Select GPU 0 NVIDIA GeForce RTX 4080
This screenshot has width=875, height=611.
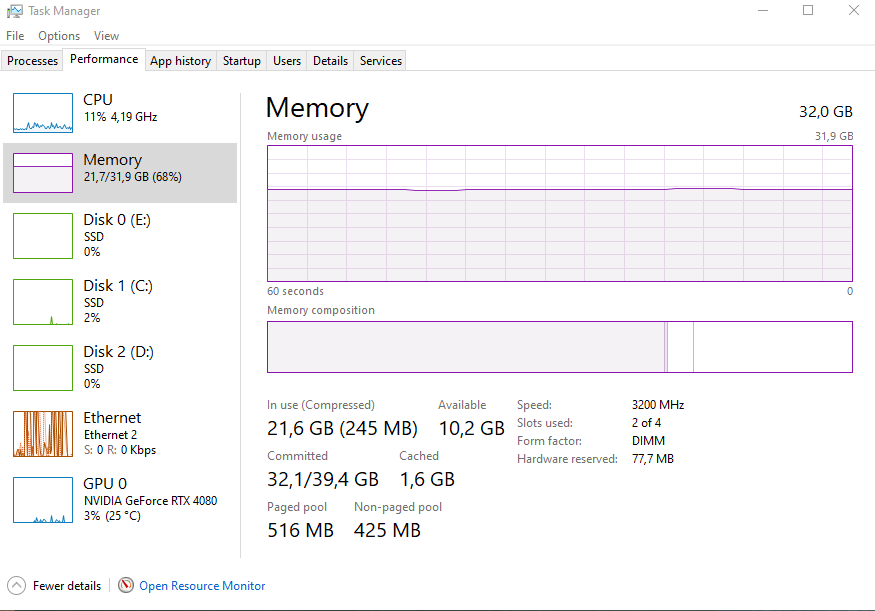[x=149, y=500]
